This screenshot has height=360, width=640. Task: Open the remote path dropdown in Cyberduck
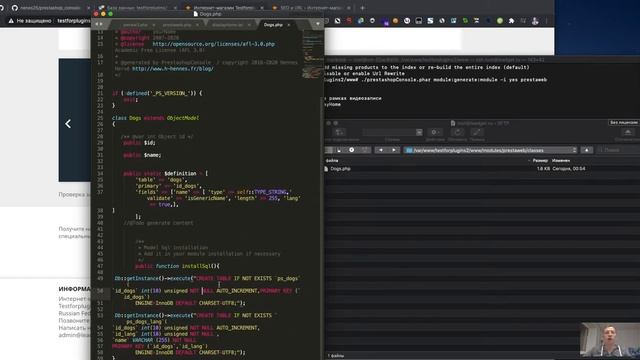pyautogui.click(x=491, y=150)
